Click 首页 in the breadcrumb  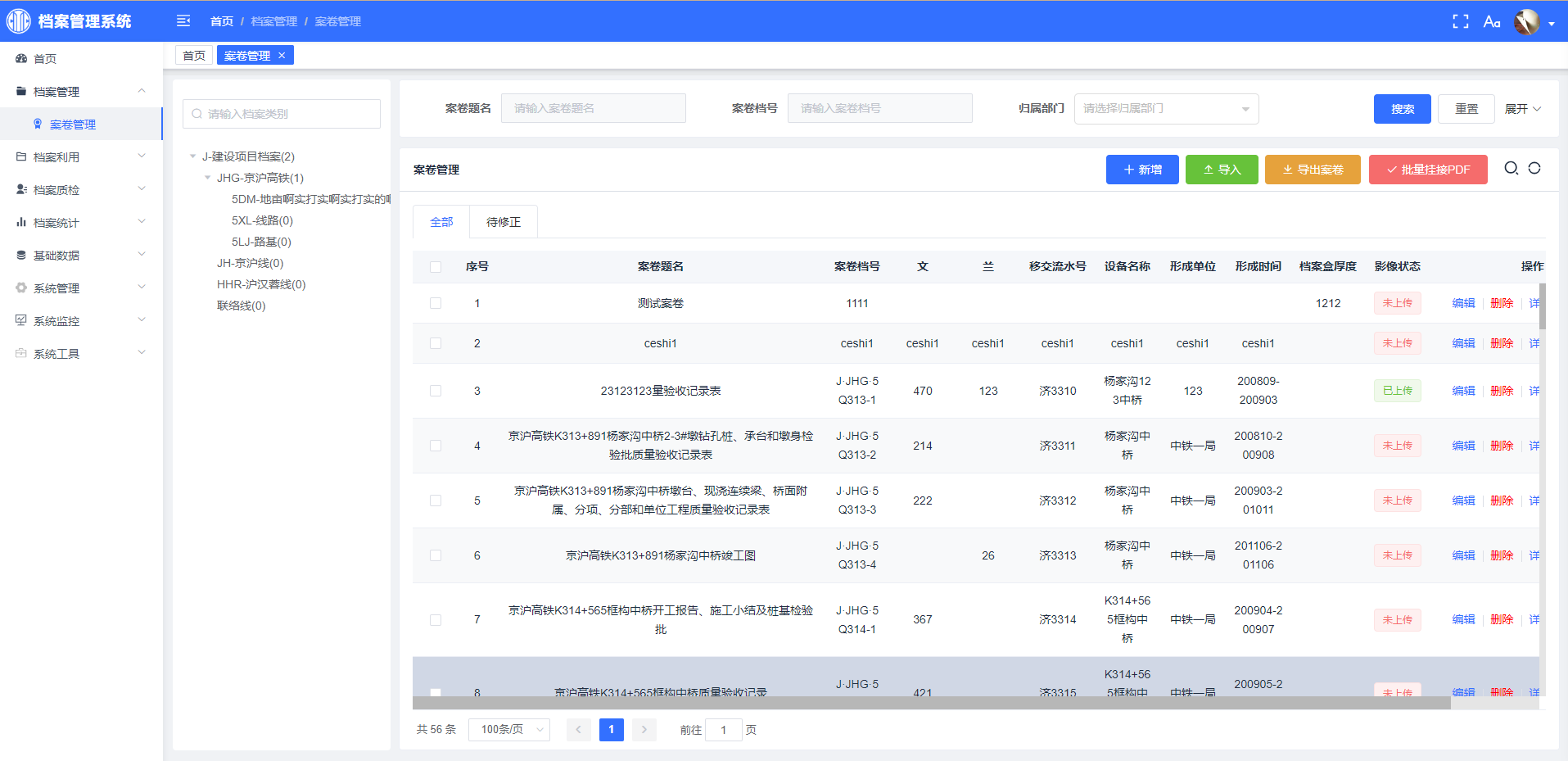(222, 21)
